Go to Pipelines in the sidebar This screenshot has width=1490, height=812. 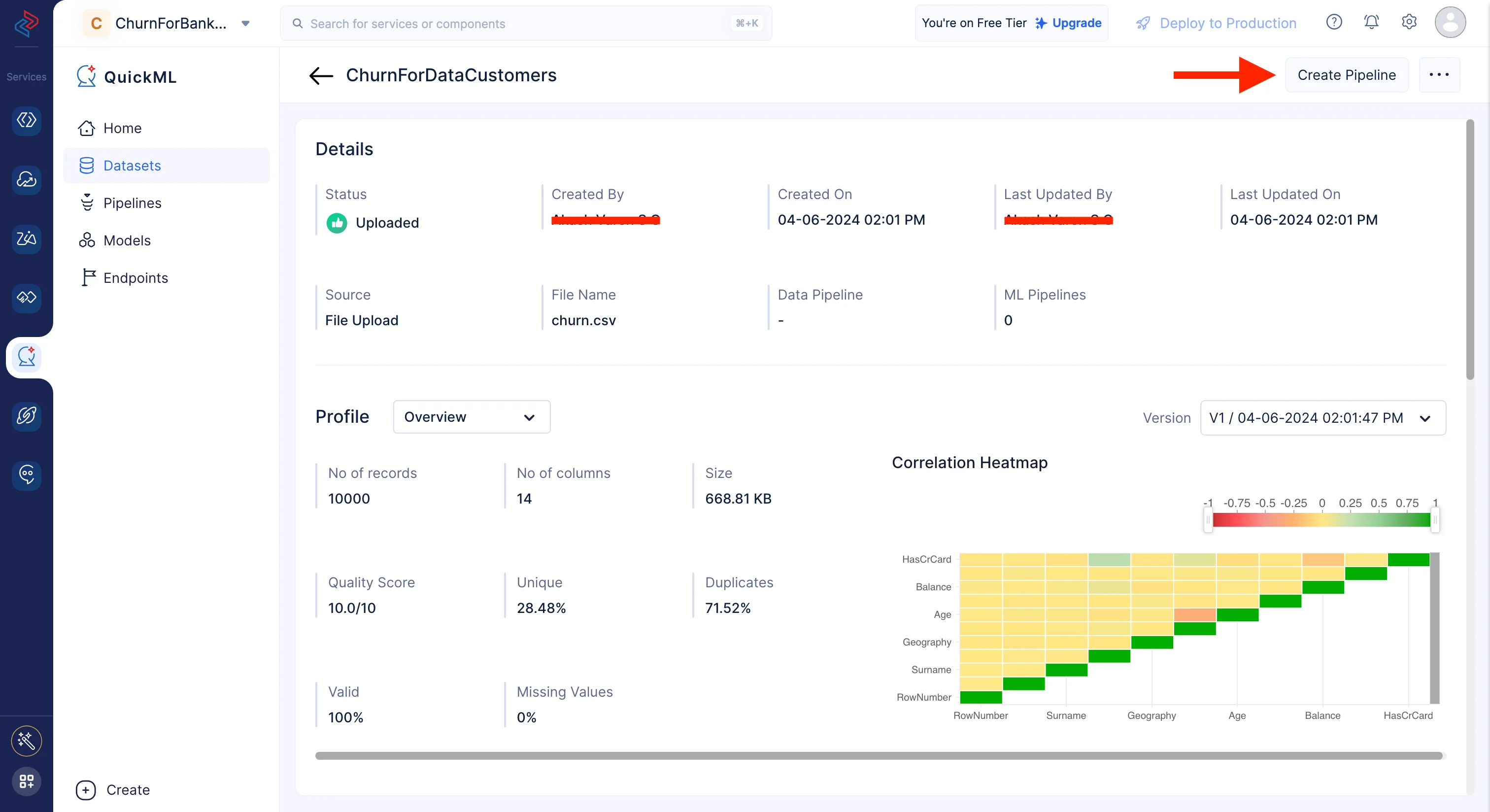click(x=132, y=203)
